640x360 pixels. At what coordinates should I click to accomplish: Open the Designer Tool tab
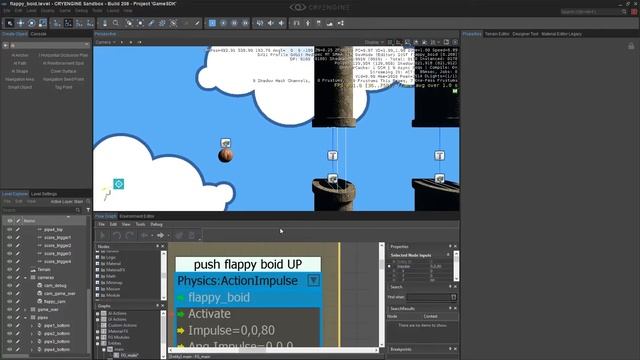click(525, 34)
